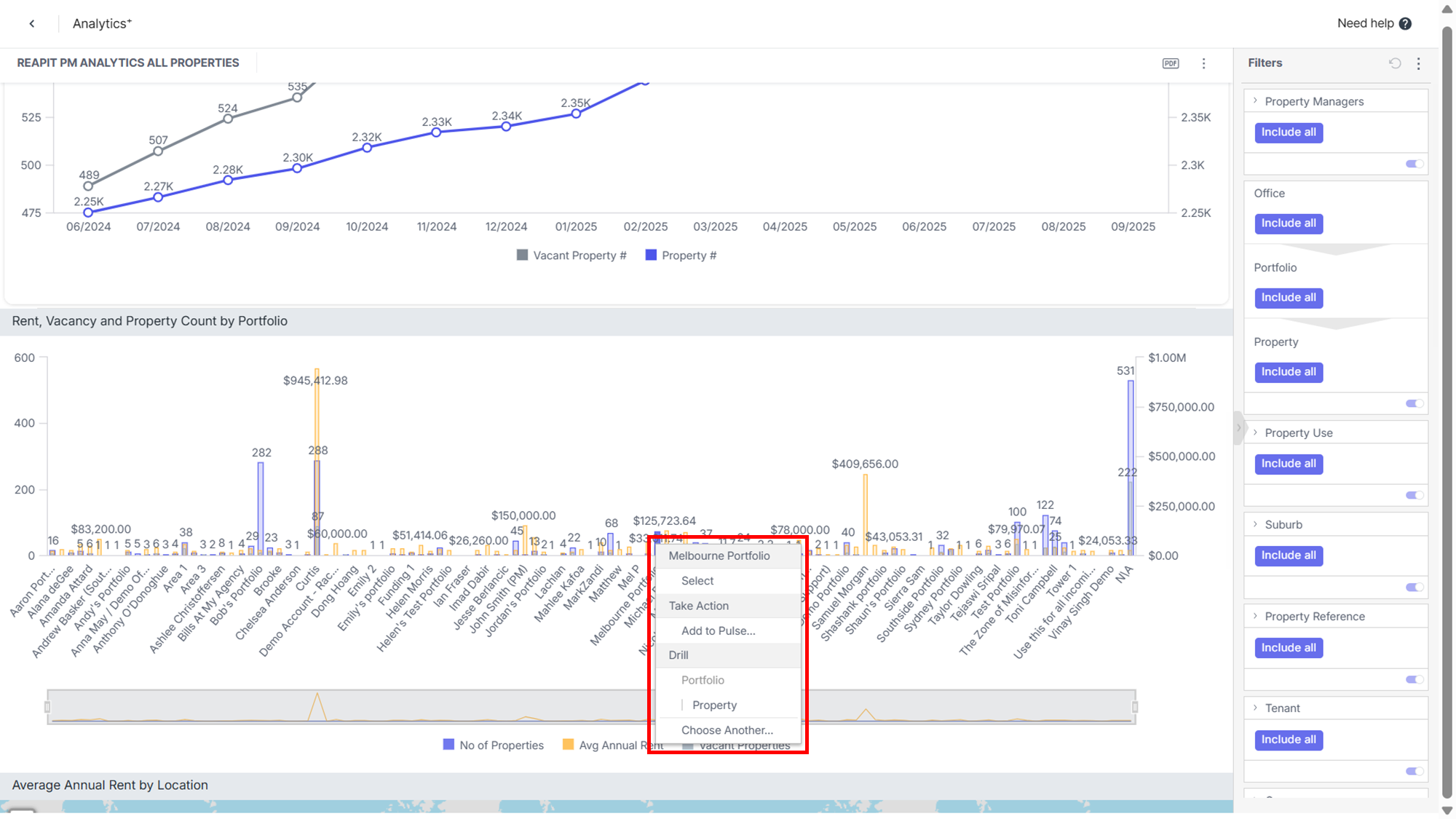Expand the Tenant filter chevron
Screen dimensions: 1456x819
click(1256, 708)
